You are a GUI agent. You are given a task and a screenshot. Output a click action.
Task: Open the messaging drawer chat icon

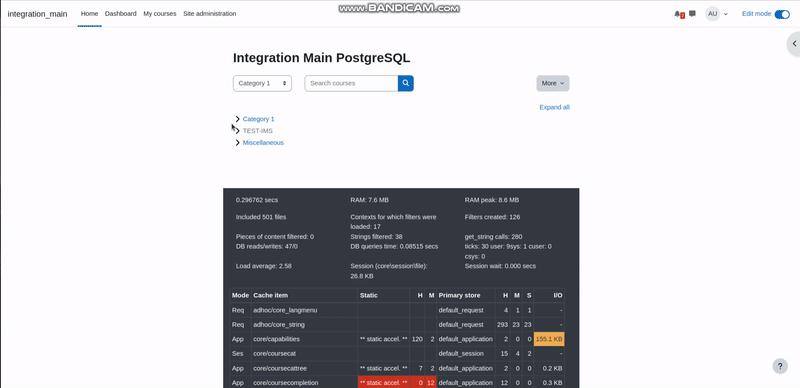pyautogui.click(x=692, y=14)
